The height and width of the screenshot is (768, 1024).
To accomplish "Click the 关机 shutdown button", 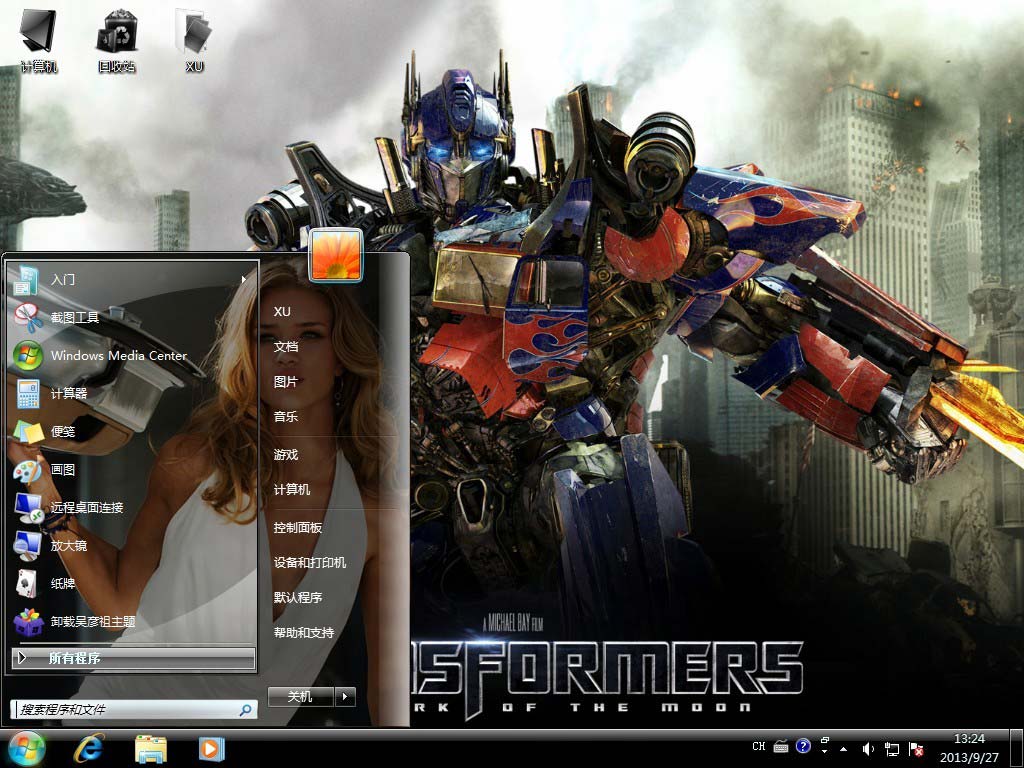I will point(300,696).
